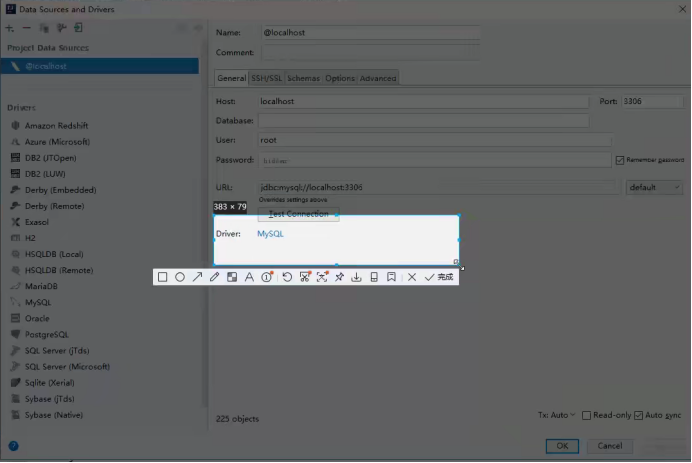Click the scissors long-screenshot icon

coord(305,277)
